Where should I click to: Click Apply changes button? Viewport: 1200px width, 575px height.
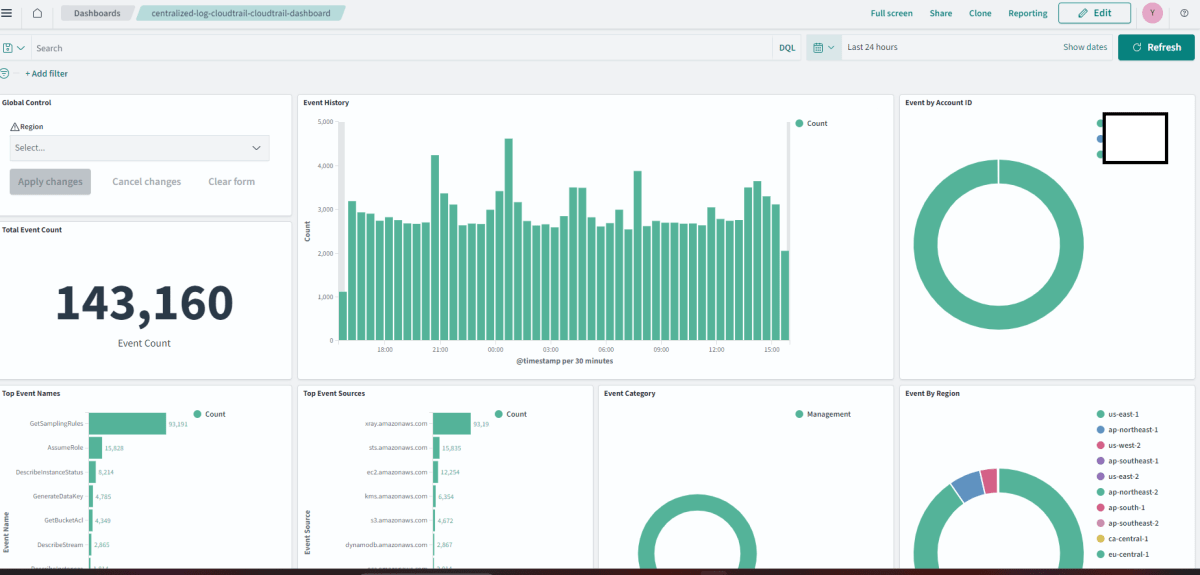50,182
